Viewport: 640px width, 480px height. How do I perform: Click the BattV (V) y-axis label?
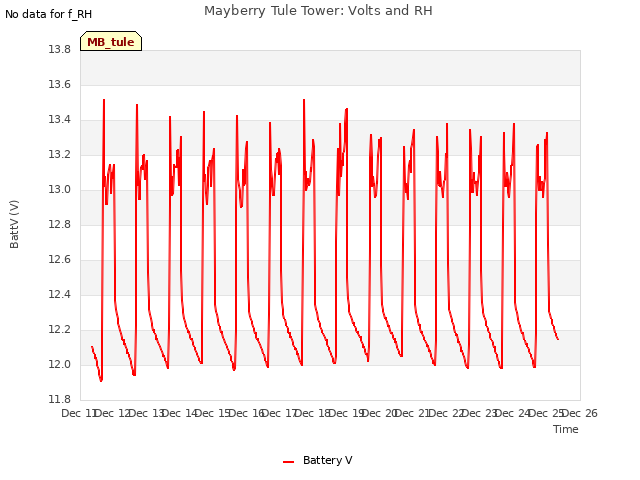pos(14,224)
